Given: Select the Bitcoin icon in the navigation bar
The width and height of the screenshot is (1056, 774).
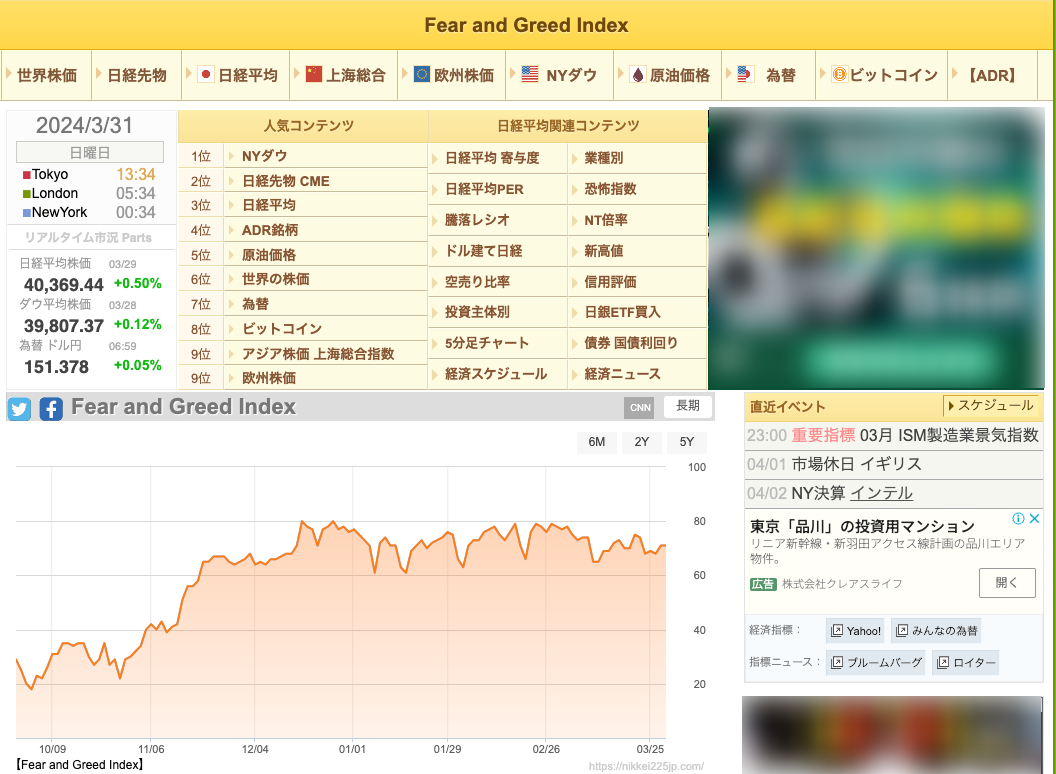Looking at the screenshot, I should point(838,74).
